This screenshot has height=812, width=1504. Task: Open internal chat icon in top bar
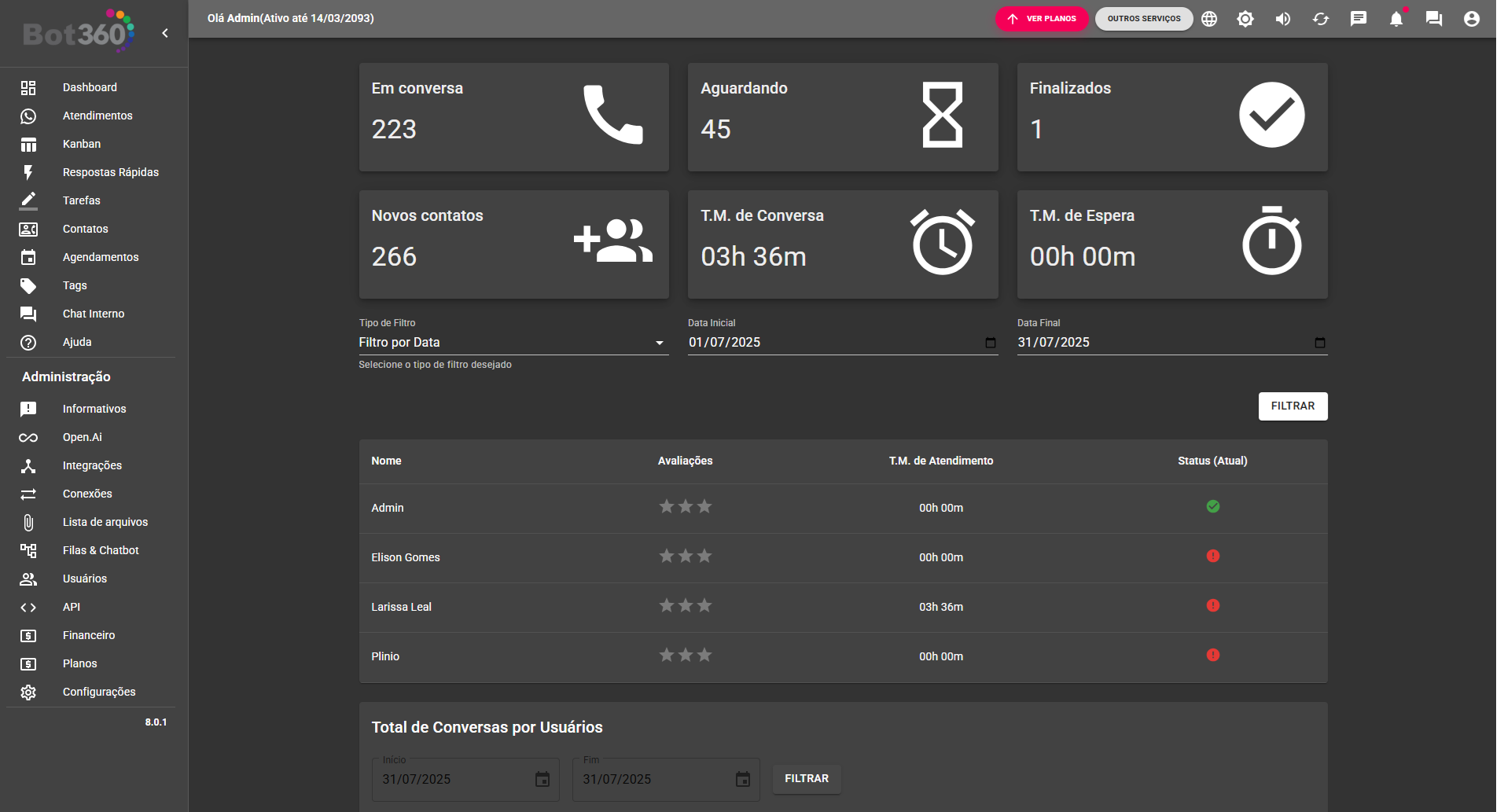pos(1434,19)
